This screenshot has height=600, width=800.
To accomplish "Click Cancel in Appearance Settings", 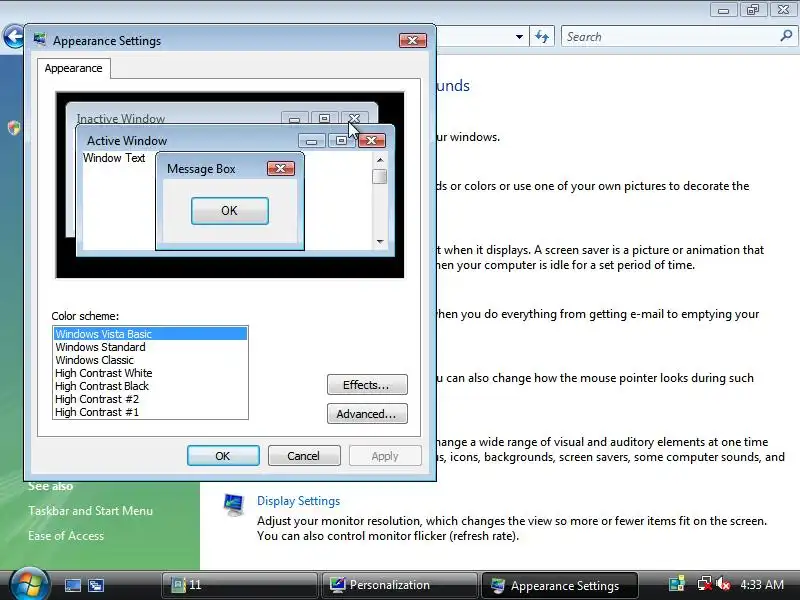I will (x=304, y=456).
